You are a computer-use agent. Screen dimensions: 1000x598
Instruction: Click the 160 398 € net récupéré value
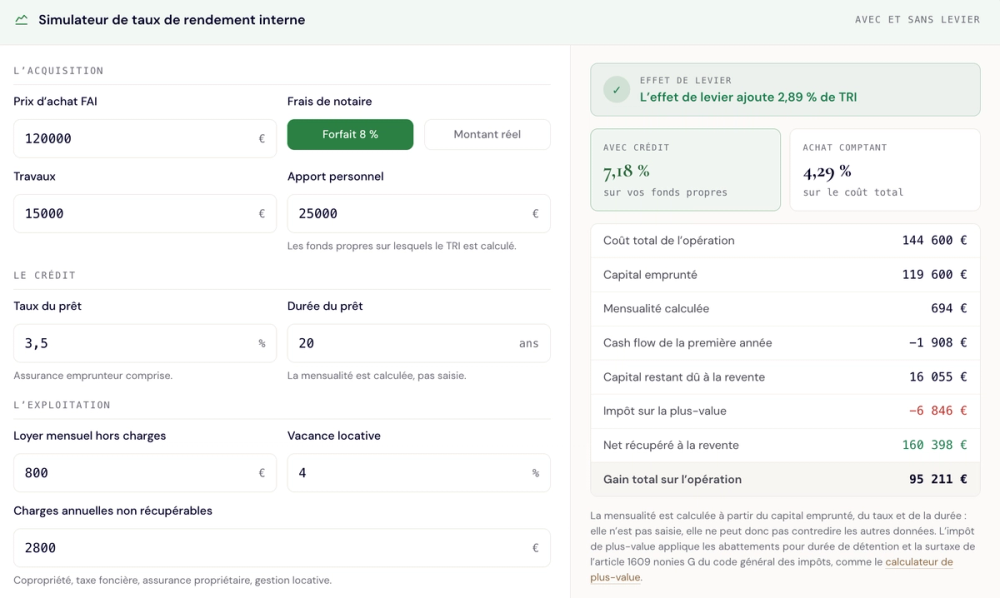(x=934, y=445)
